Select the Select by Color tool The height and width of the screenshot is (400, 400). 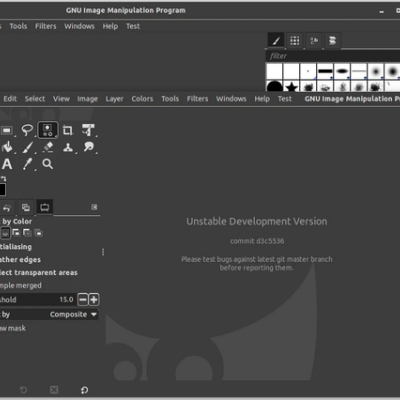coord(48,130)
